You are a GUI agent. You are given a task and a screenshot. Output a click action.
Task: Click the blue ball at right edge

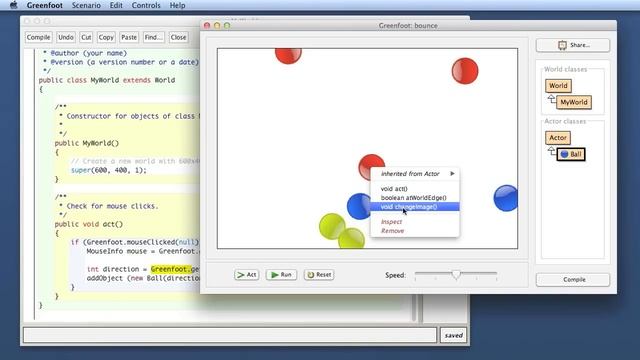(x=505, y=198)
